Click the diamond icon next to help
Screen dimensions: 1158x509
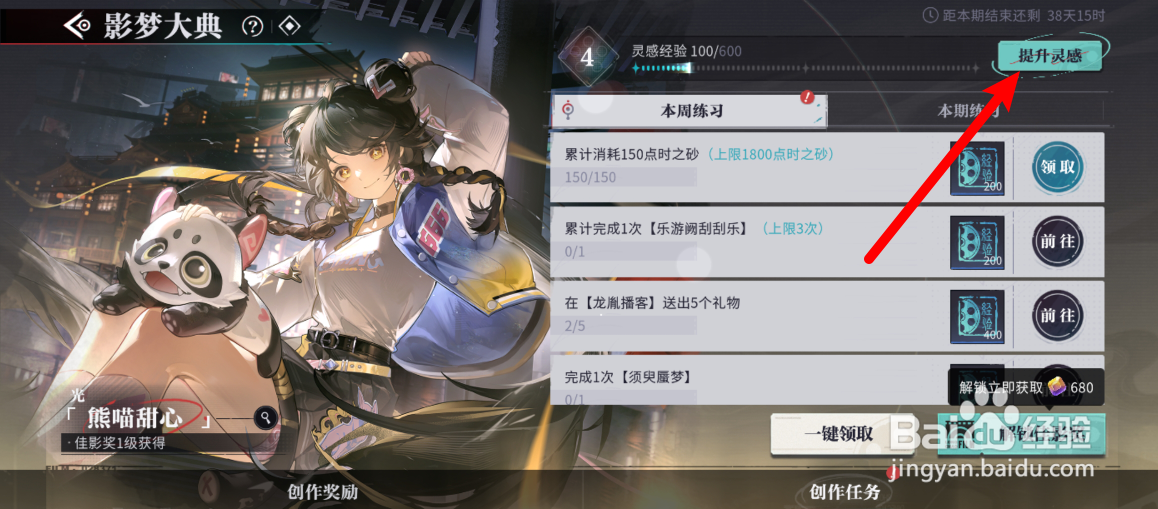click(x=290, y=27)
